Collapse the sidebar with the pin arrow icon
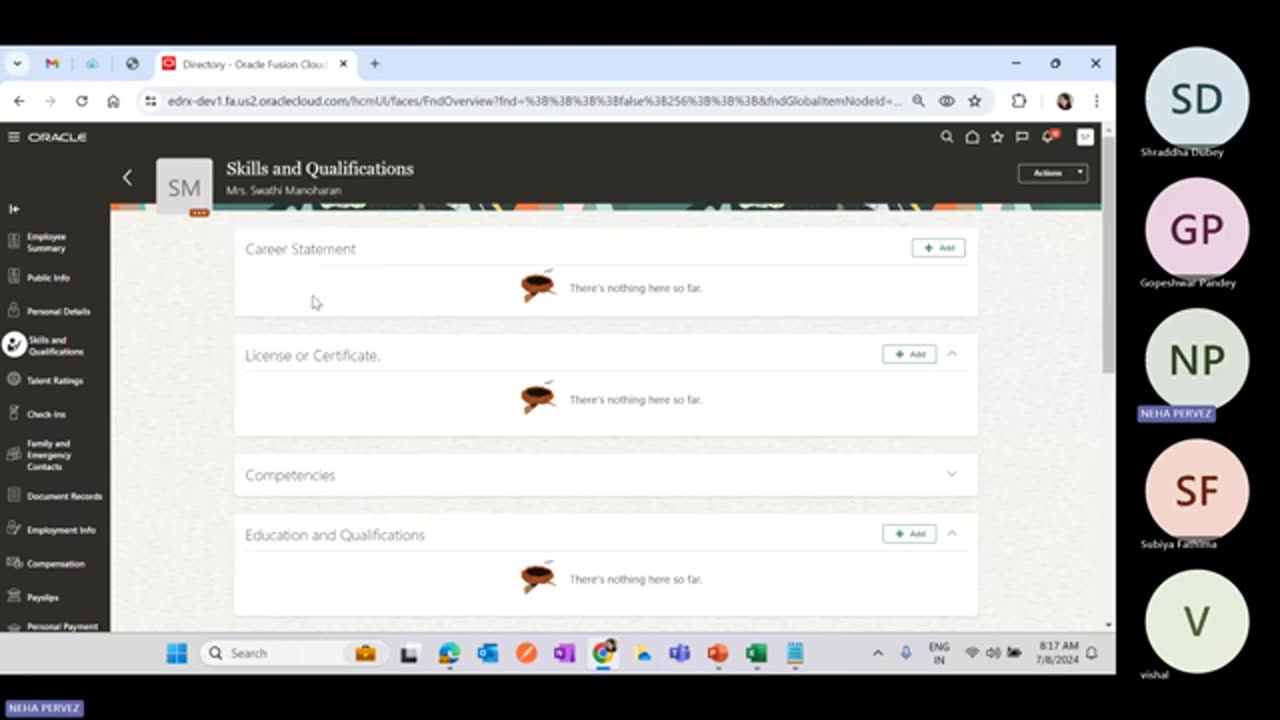The image size is (1280, 720). click(x=14, y=209)
